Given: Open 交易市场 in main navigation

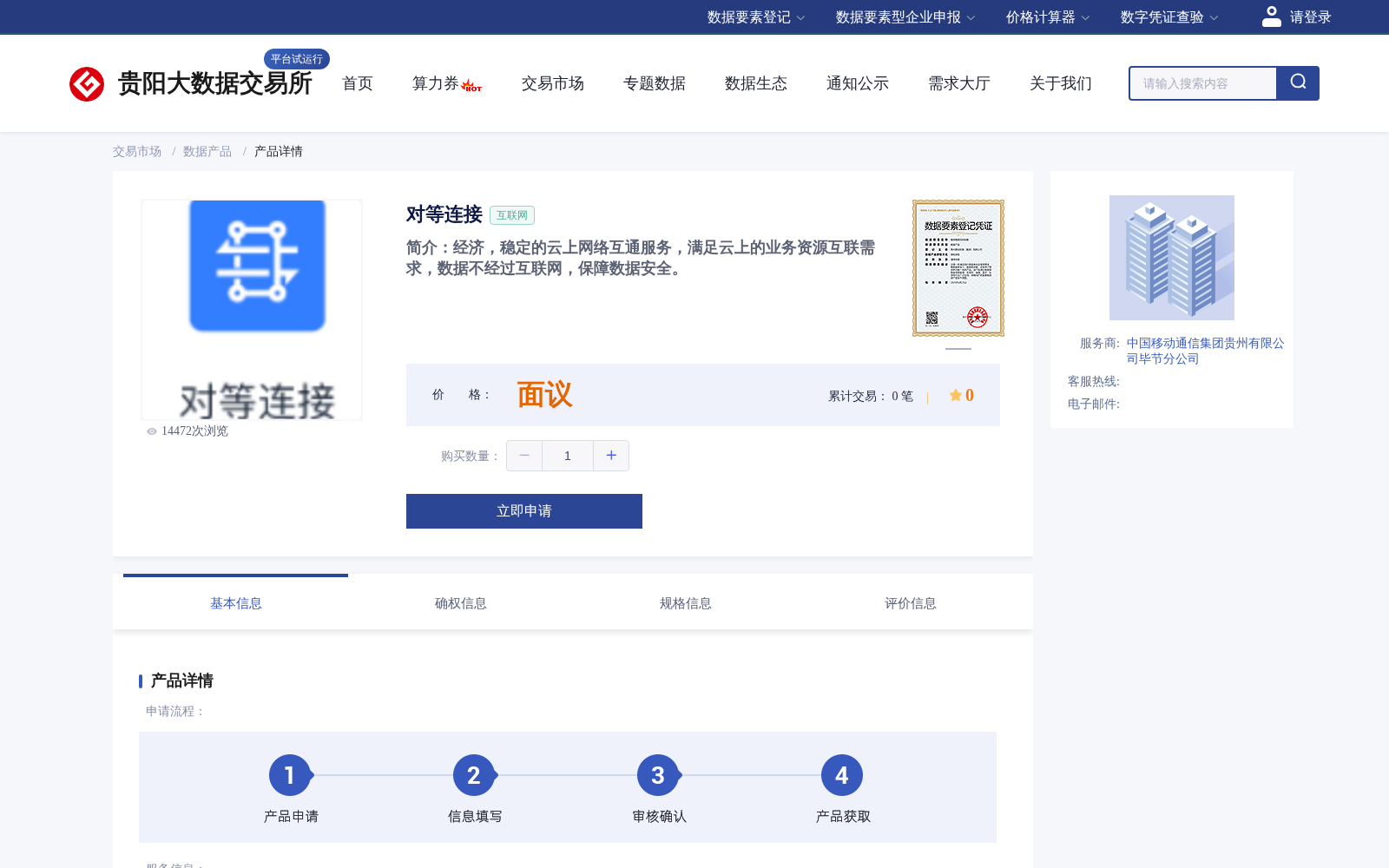Looking at the screenshot, I should pyautogui.click(x=553, y=83).
